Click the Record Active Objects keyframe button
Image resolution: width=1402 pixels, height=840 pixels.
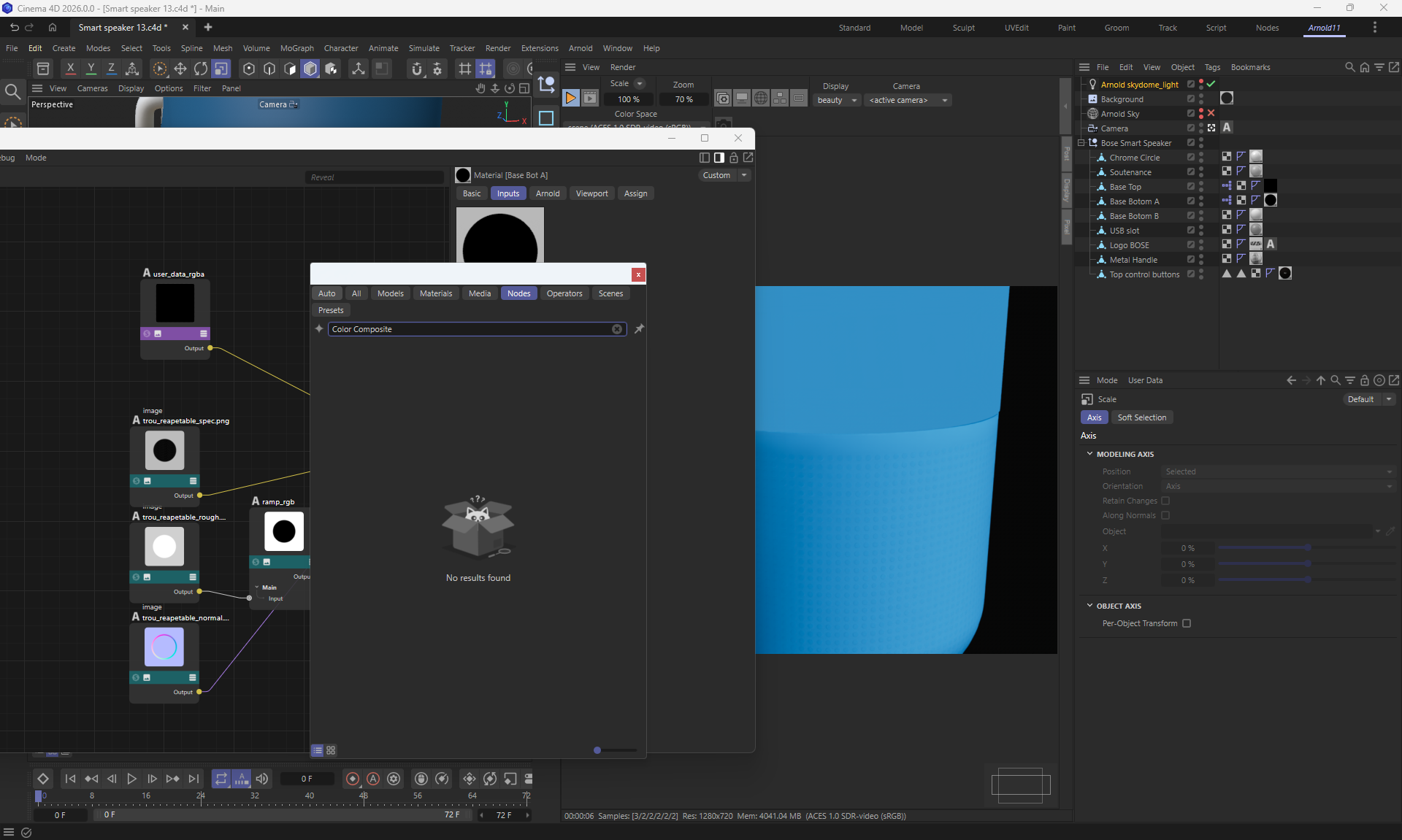click(x=353, y=779)
